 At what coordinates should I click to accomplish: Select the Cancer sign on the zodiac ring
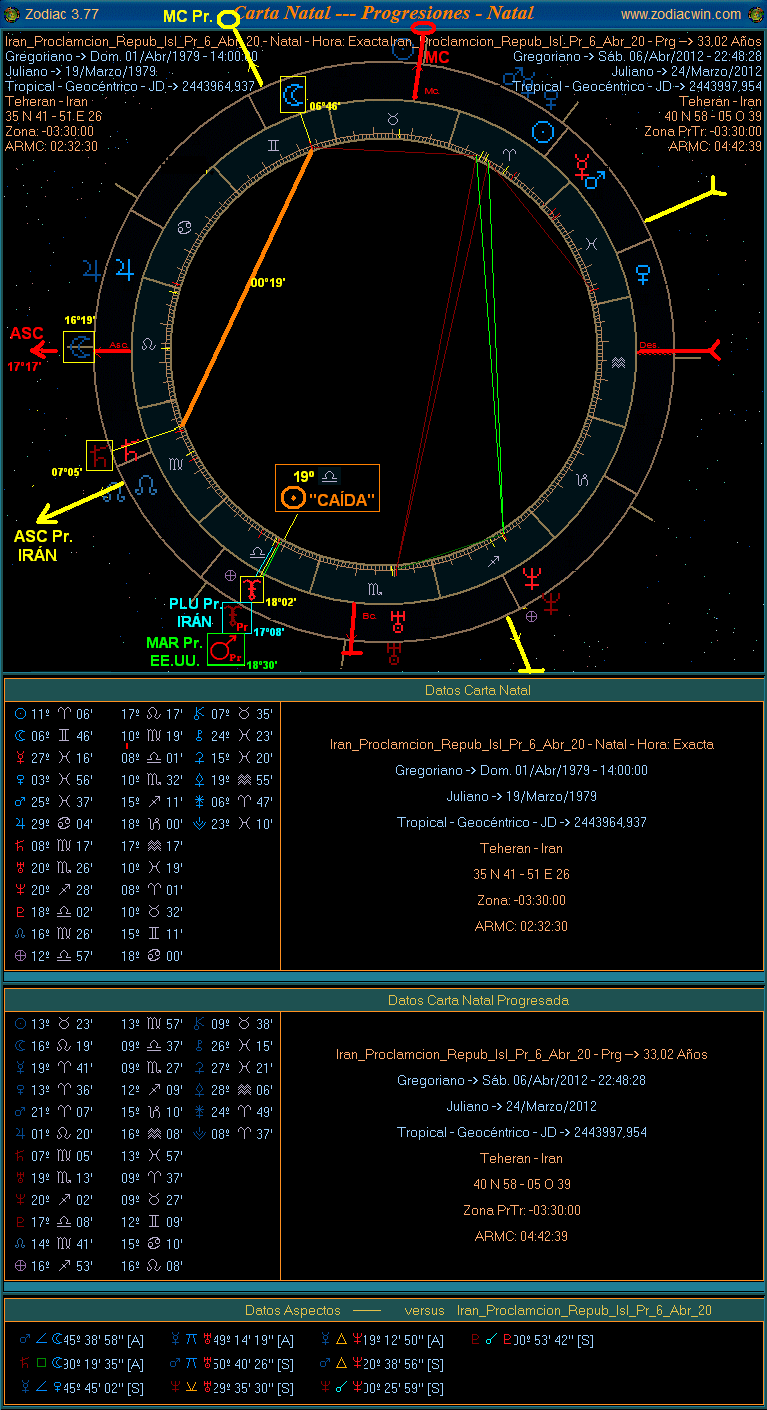185,227
